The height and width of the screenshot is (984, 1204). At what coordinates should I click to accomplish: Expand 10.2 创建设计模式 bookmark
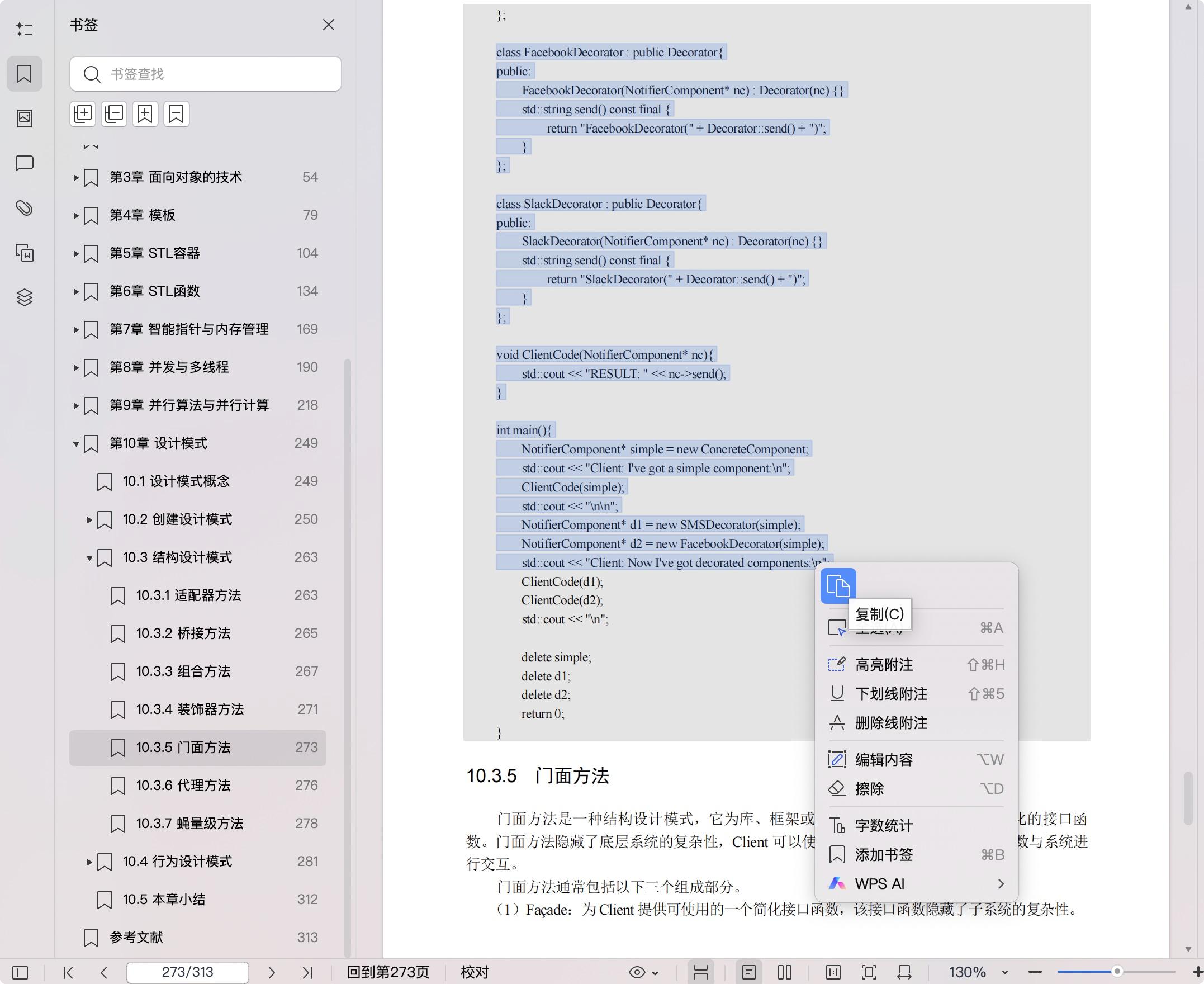point(89,520)
